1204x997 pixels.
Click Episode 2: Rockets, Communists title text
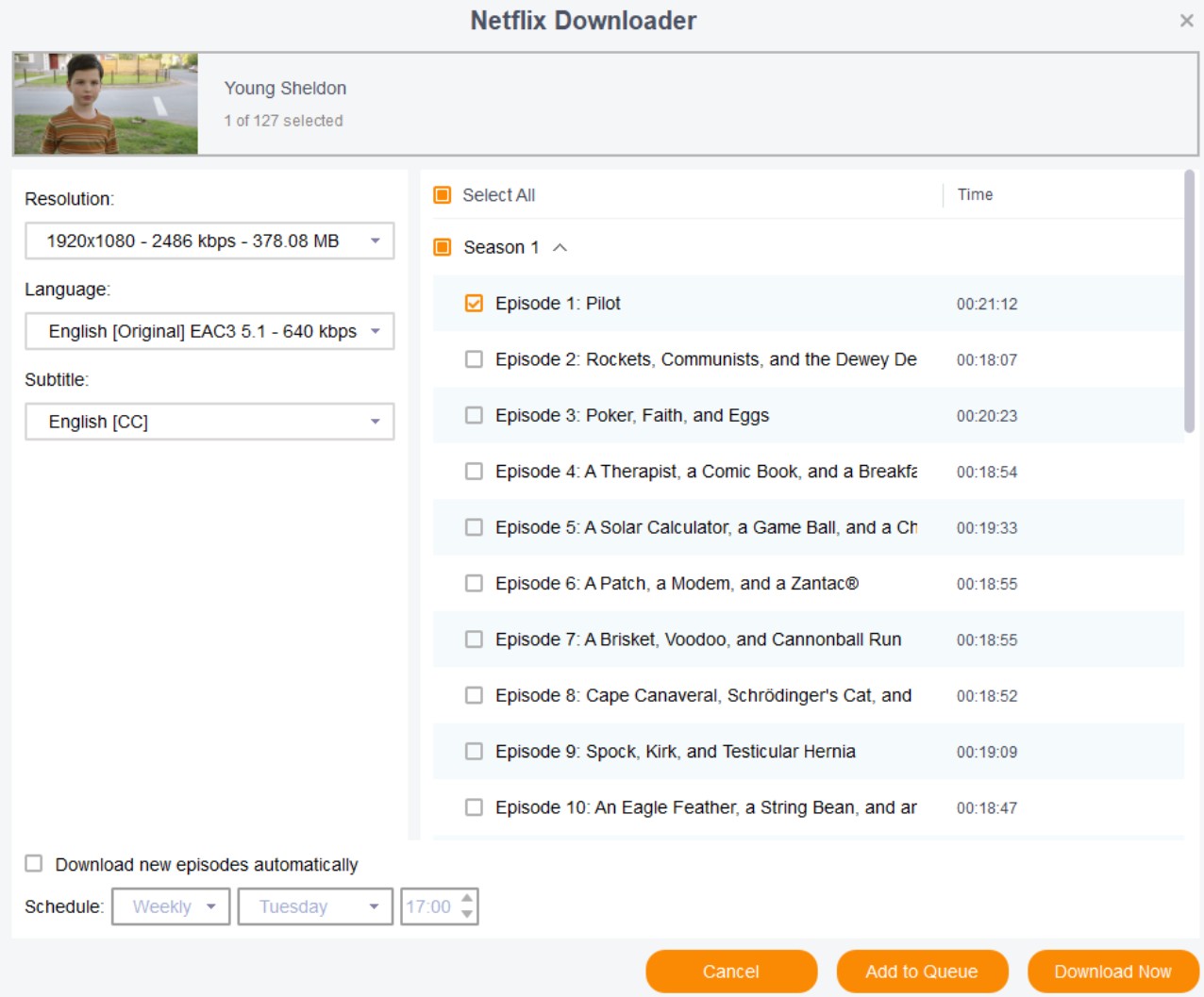coord(706,359)
